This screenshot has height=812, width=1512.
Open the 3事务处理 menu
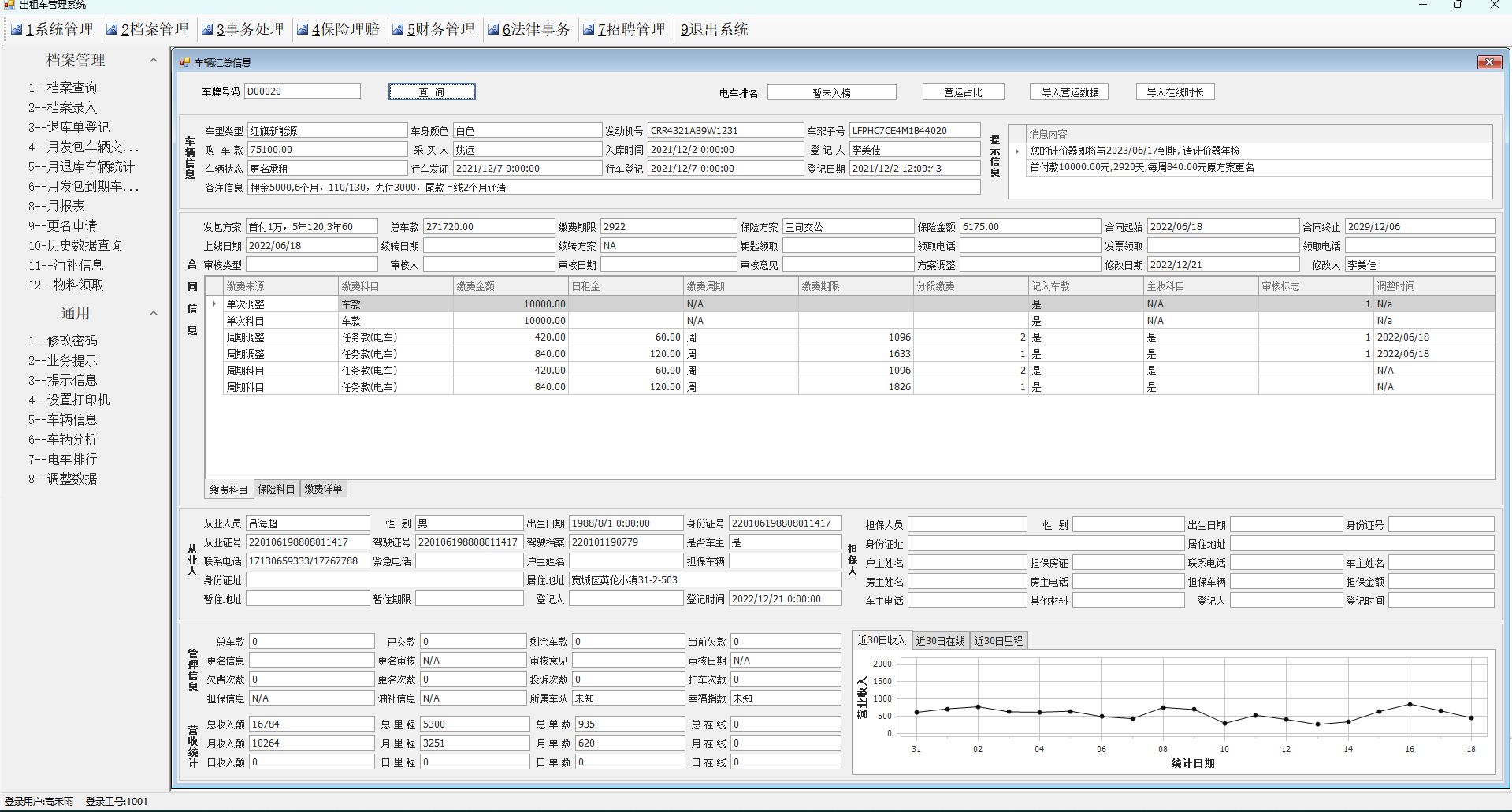(x=250, y=30)
